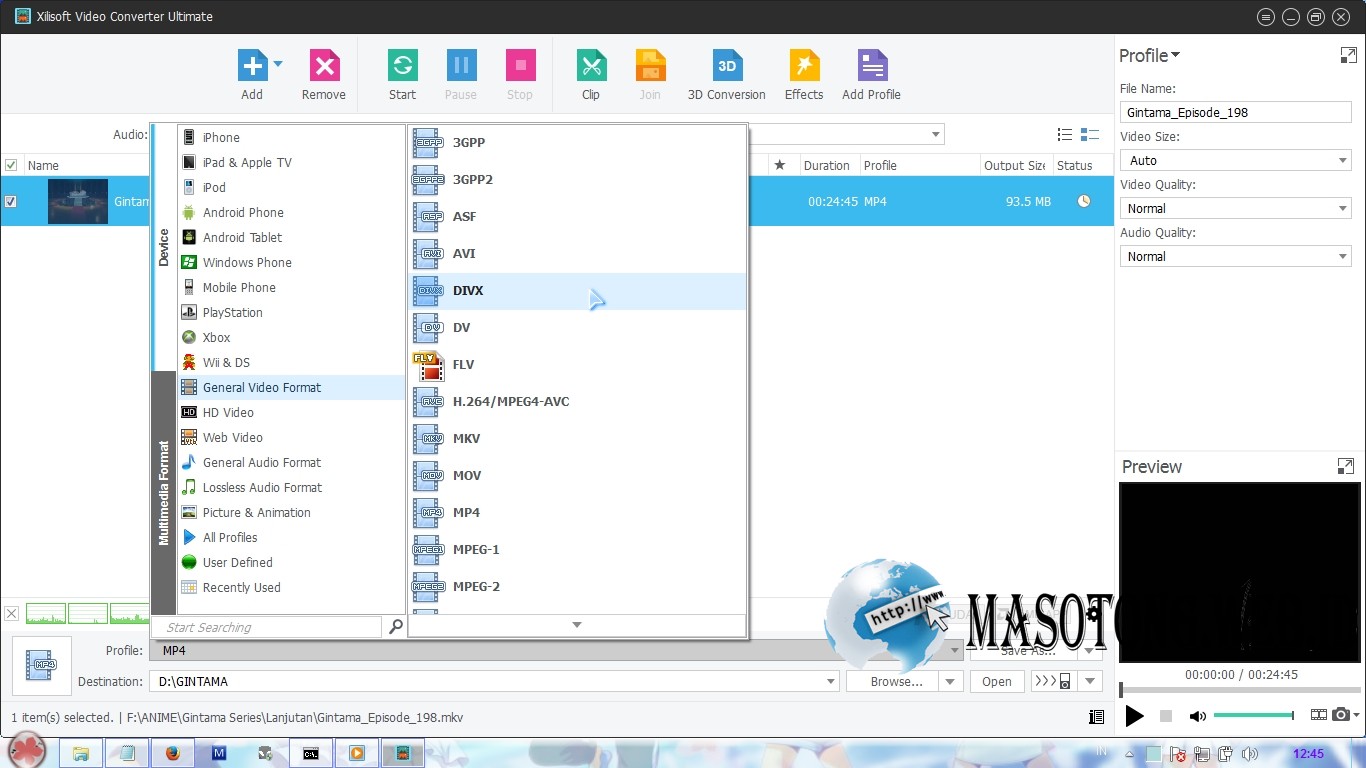Choose All Profiles category
Viewport: 1366px width, 768px height.
tap(291, 537)
